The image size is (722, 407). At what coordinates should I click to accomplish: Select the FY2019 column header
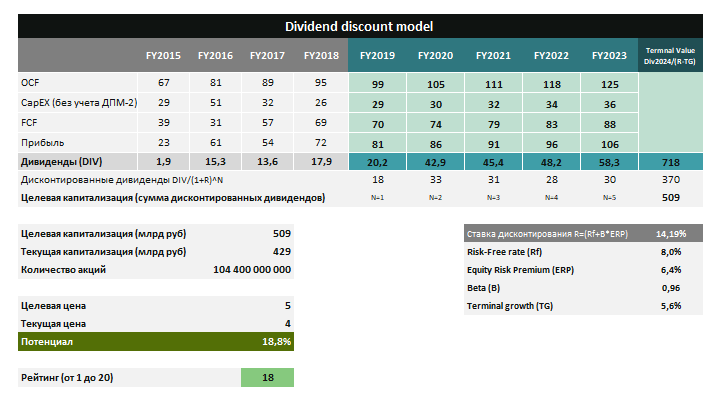(x=377, y=55)
